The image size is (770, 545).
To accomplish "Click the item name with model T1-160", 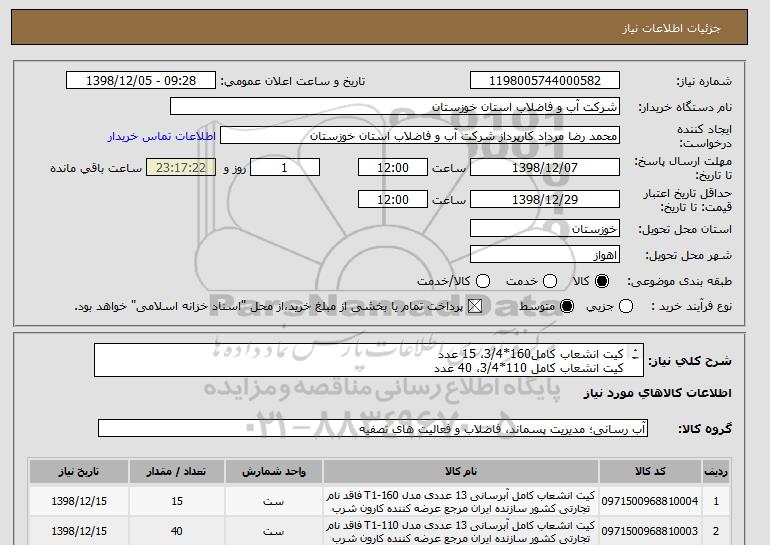I will coord(461,502).
